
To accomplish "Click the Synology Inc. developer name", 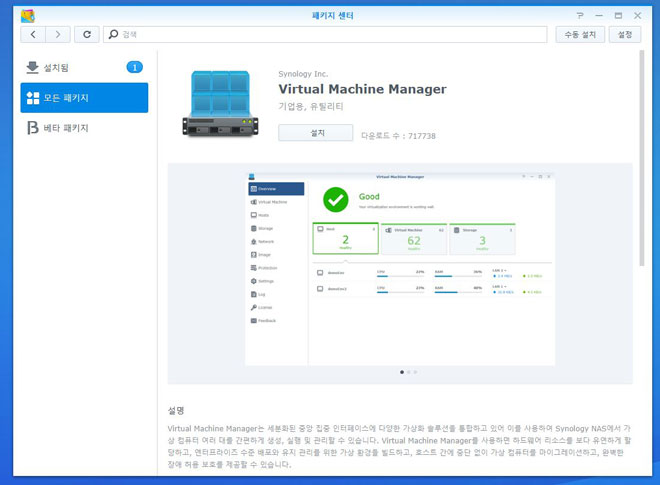I will pyautogui.click(x=303, y=74).
